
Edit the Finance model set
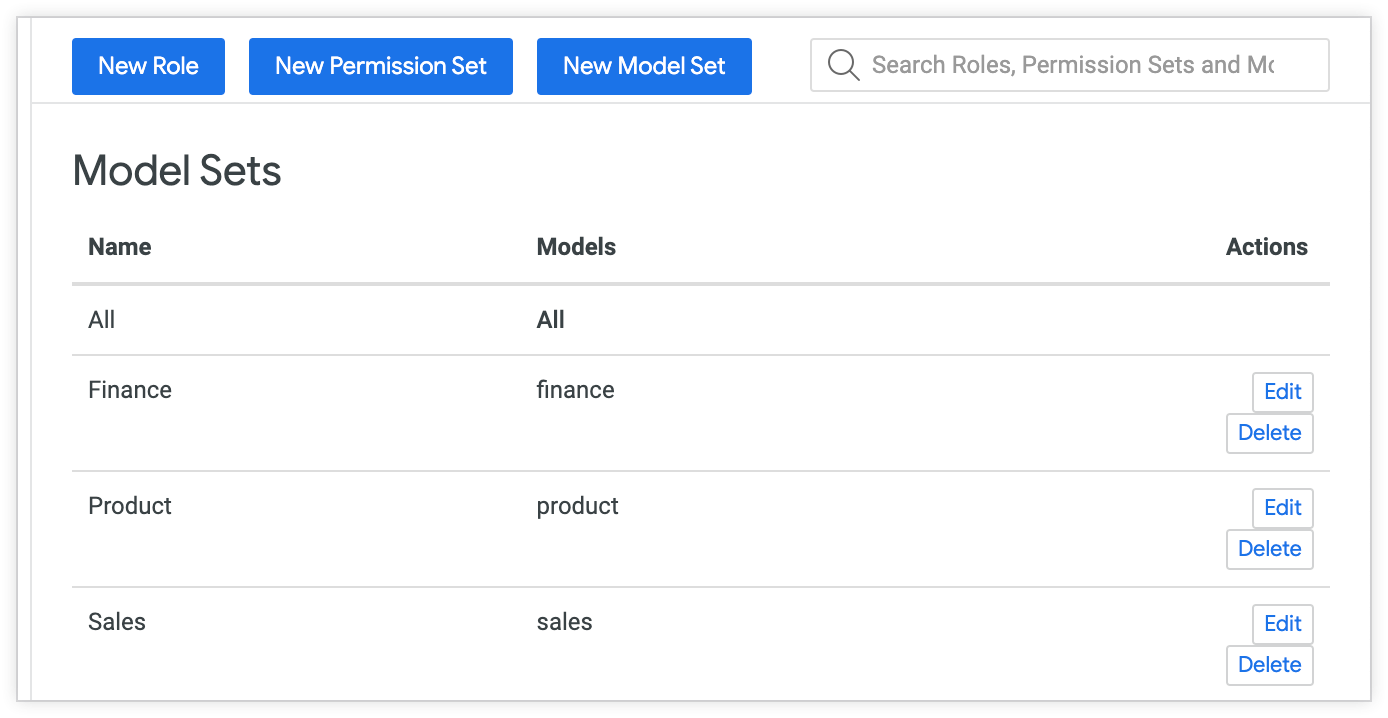tap(1282, 392)
